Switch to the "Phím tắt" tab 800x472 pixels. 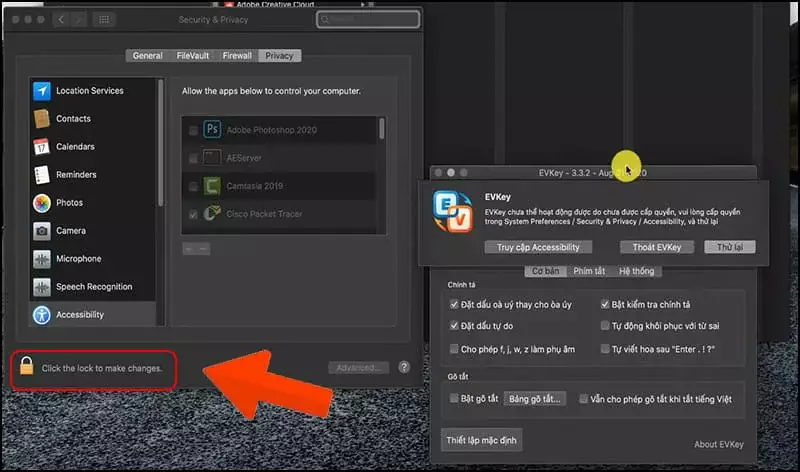[x=590, y=271]
